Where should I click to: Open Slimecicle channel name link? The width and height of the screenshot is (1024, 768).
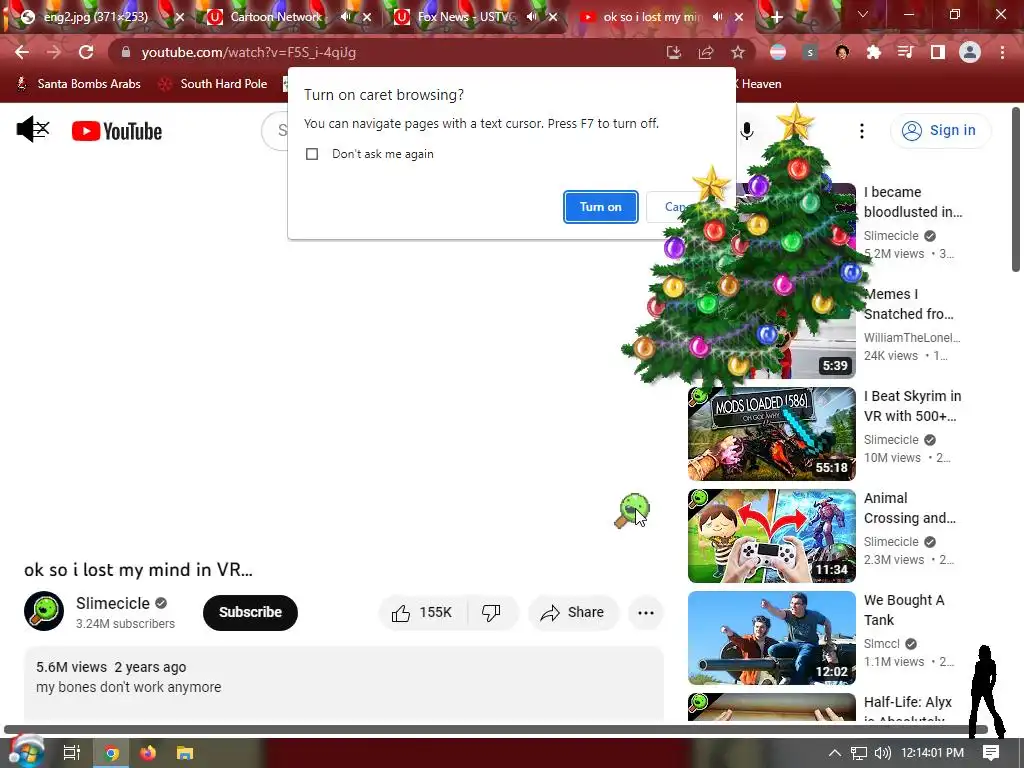click(113, 603)
